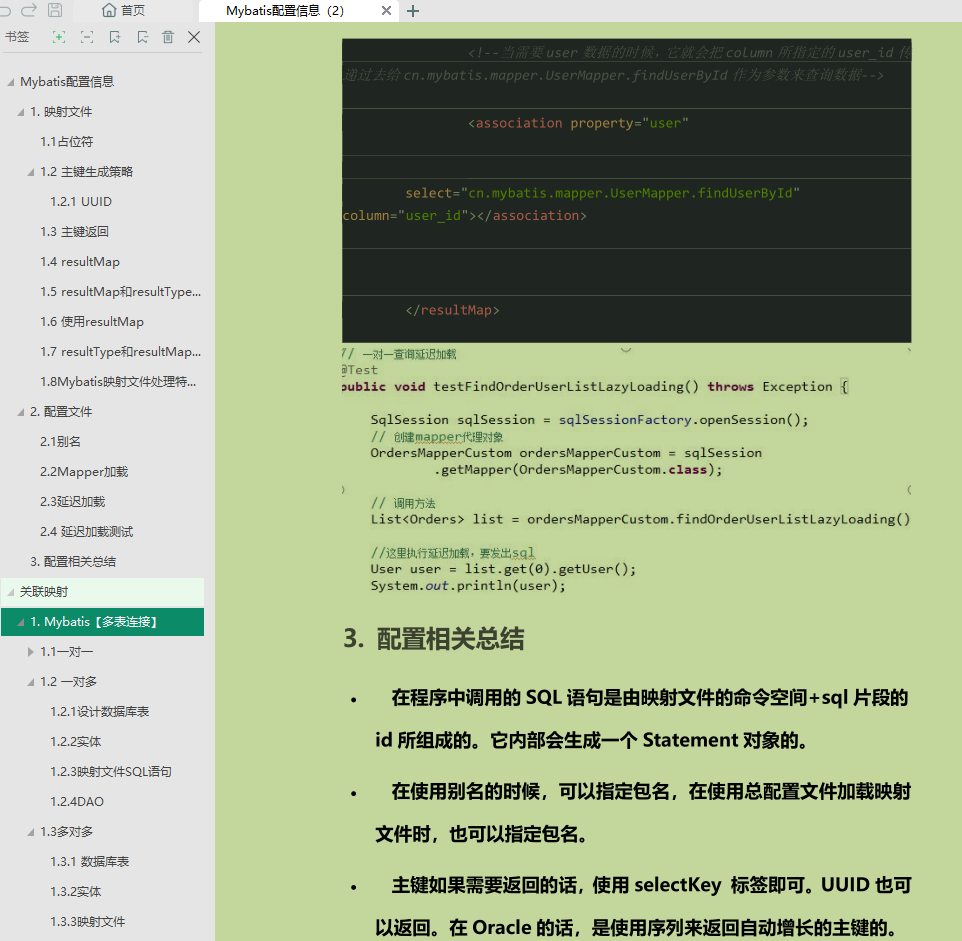Open a new tab with plus icon
The width and height of the screenshot is (962, 941).
(413, 11)
